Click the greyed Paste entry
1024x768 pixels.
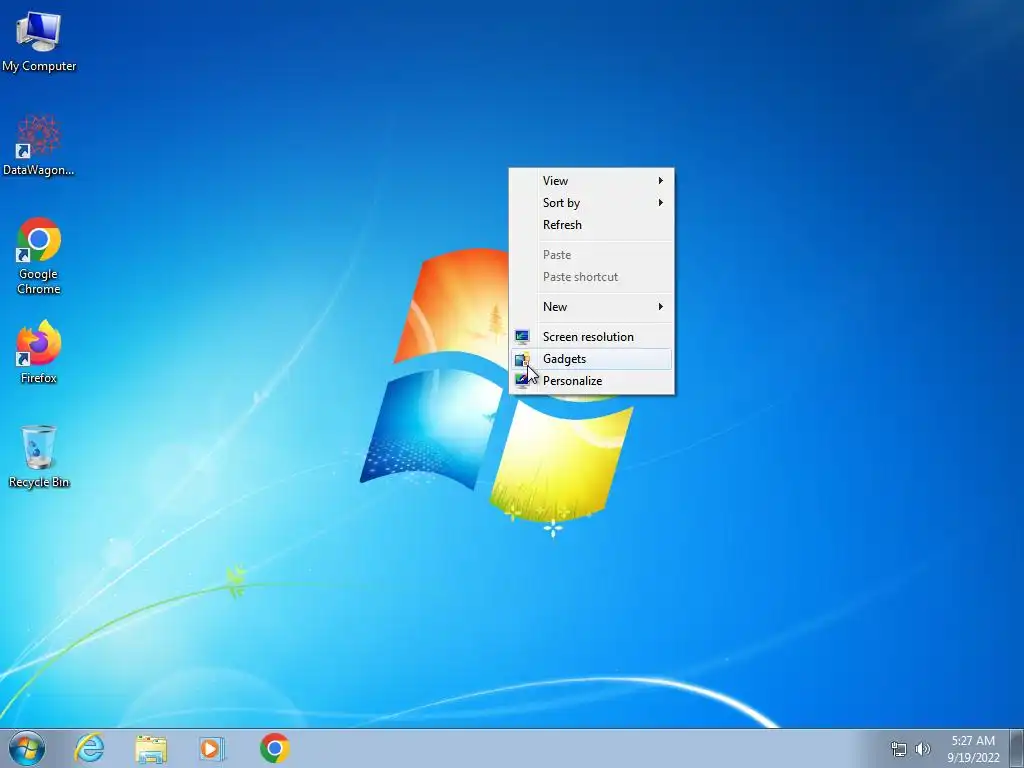click(592, 255)
